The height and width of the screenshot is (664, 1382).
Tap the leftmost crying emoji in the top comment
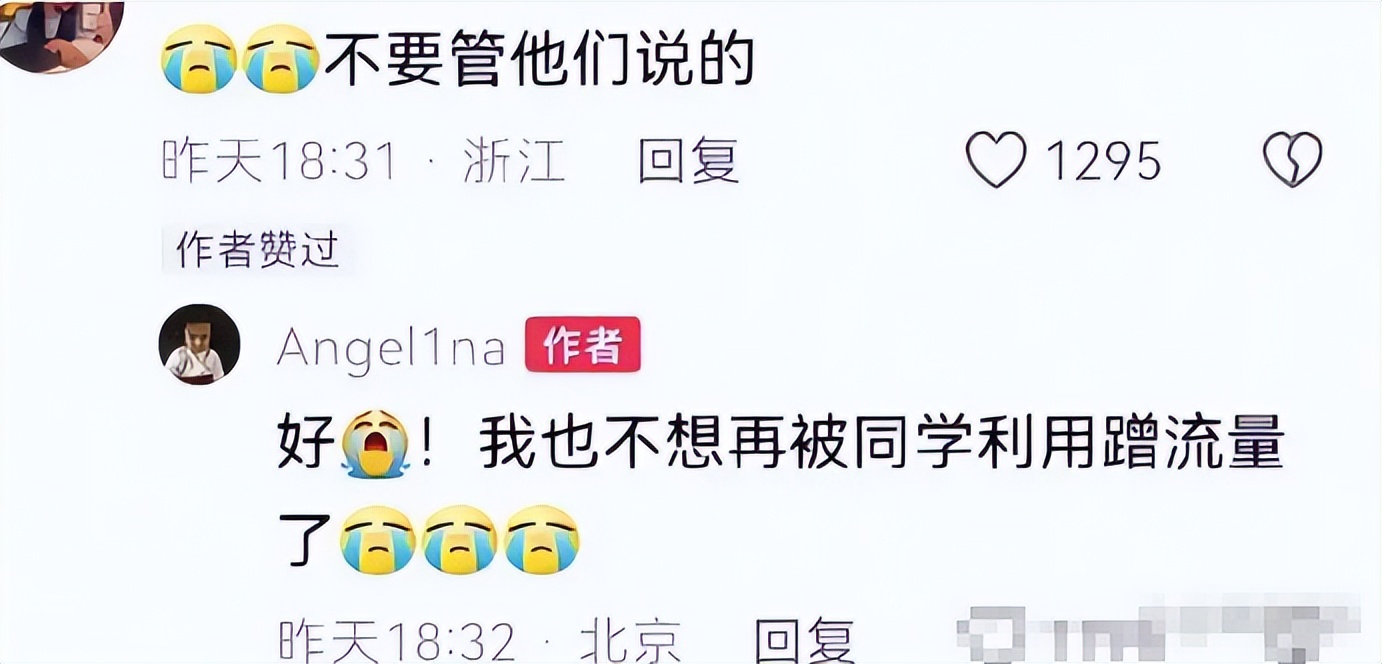pos(199,59)
